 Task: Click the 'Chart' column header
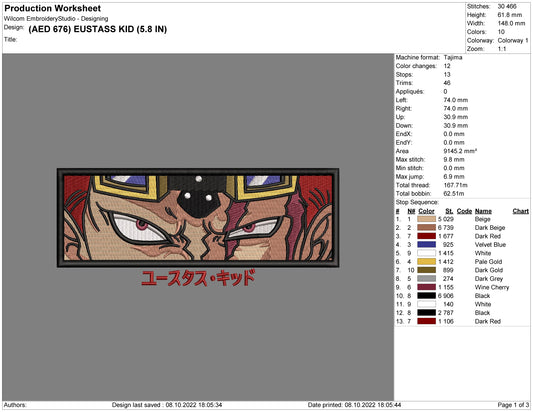tap(520, 211)
